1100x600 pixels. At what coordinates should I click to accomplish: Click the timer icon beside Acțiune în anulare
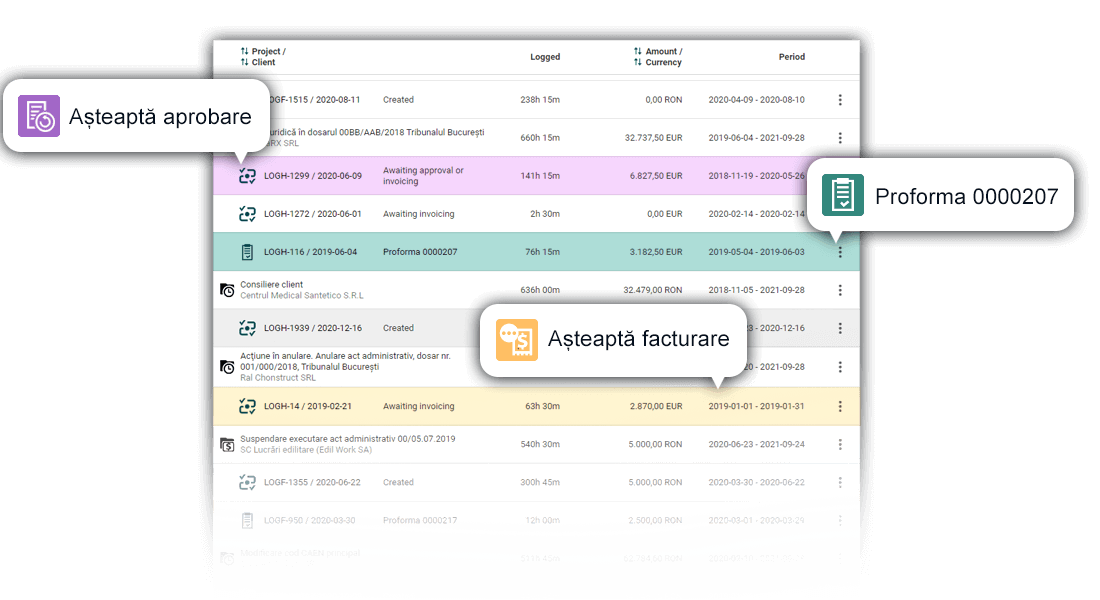(x=227, y=366)
